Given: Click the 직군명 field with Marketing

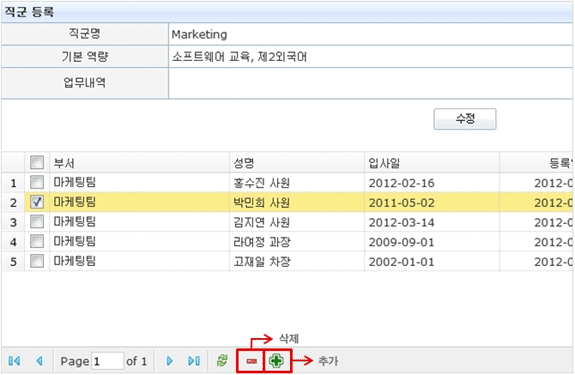Looking at the screenshot, I should [370, 34].
